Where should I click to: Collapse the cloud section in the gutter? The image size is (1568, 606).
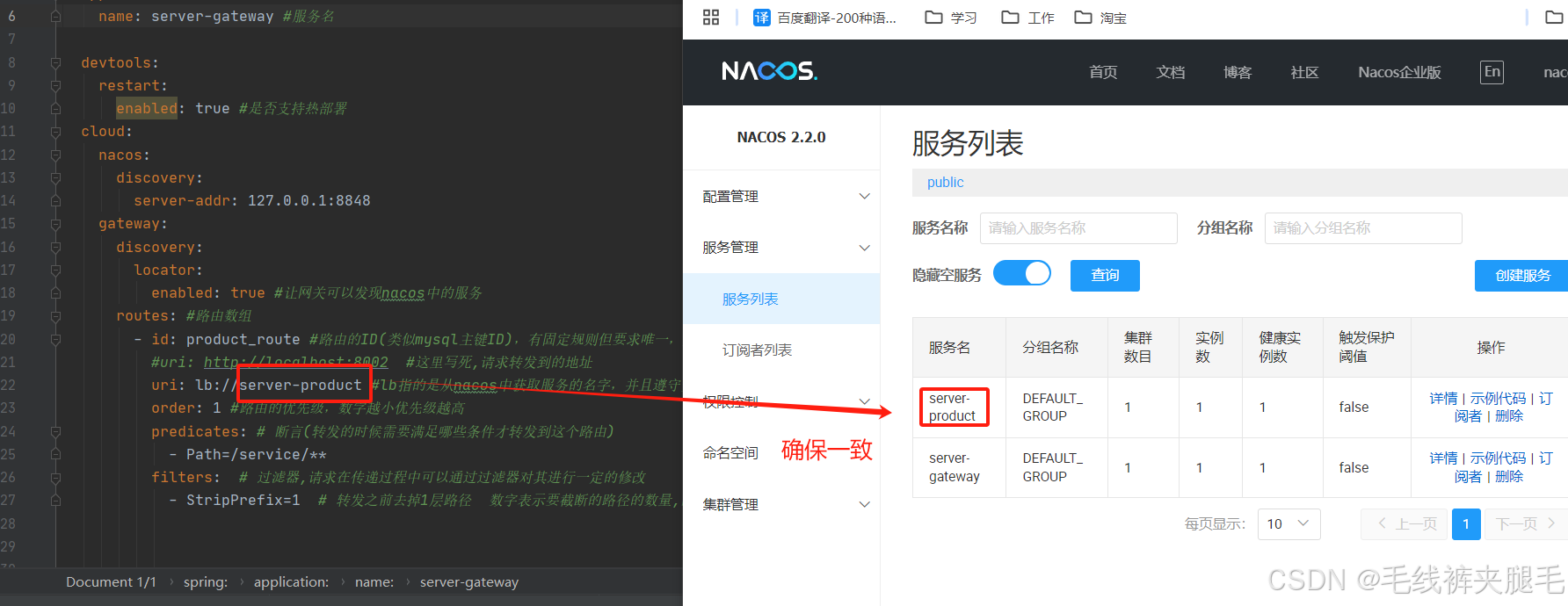[x=55, y=132]
